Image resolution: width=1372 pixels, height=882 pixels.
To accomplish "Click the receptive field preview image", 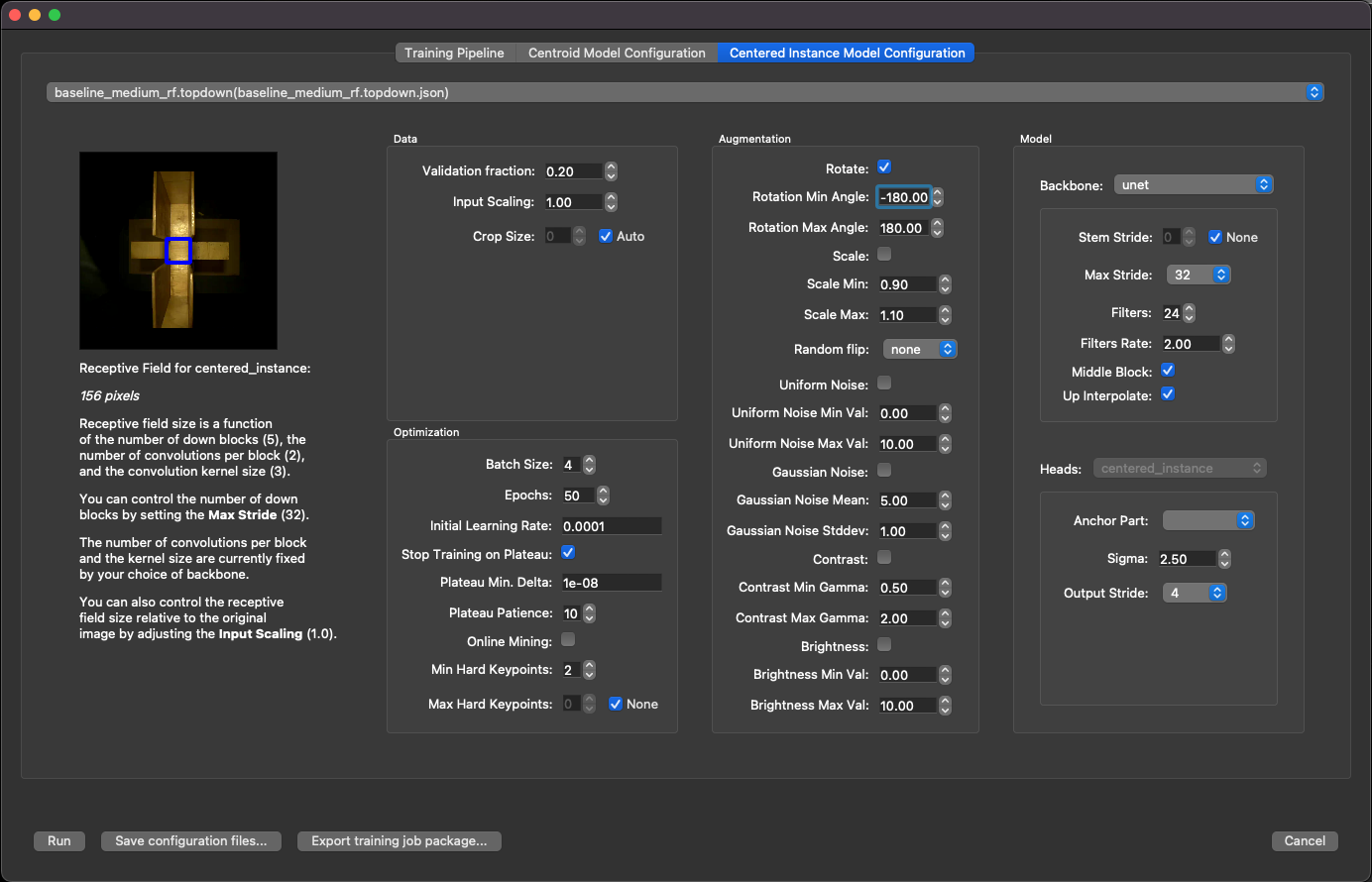I will pyautogui.click(x=178, y=251).
